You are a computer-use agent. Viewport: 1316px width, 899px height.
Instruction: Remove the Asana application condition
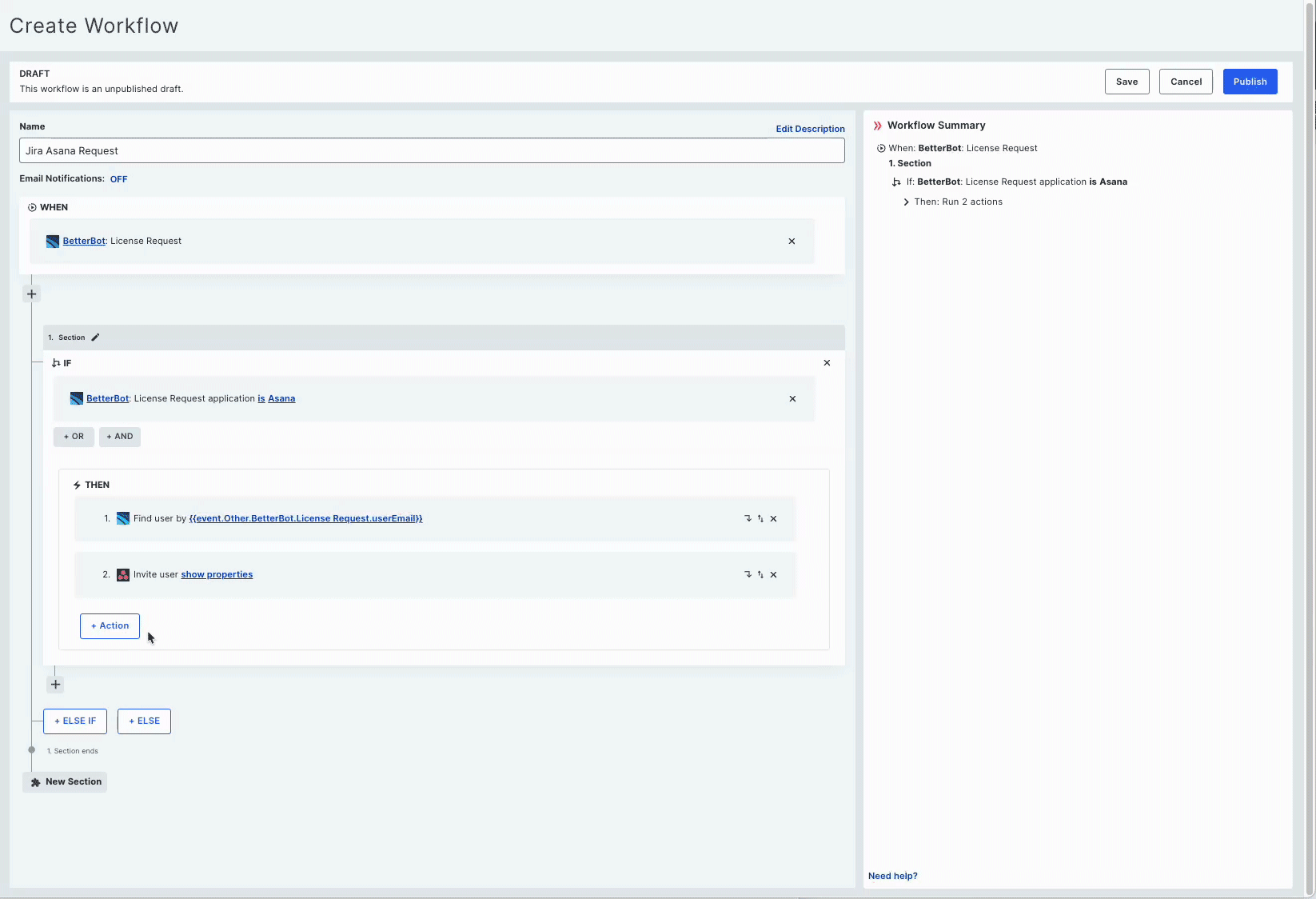tap(792, 399)
